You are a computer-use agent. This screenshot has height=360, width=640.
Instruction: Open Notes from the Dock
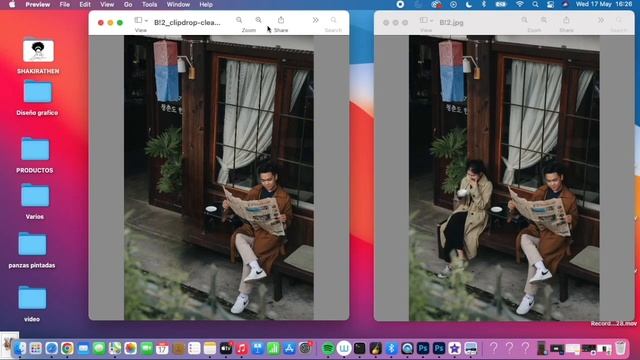(x=210, y=348)
